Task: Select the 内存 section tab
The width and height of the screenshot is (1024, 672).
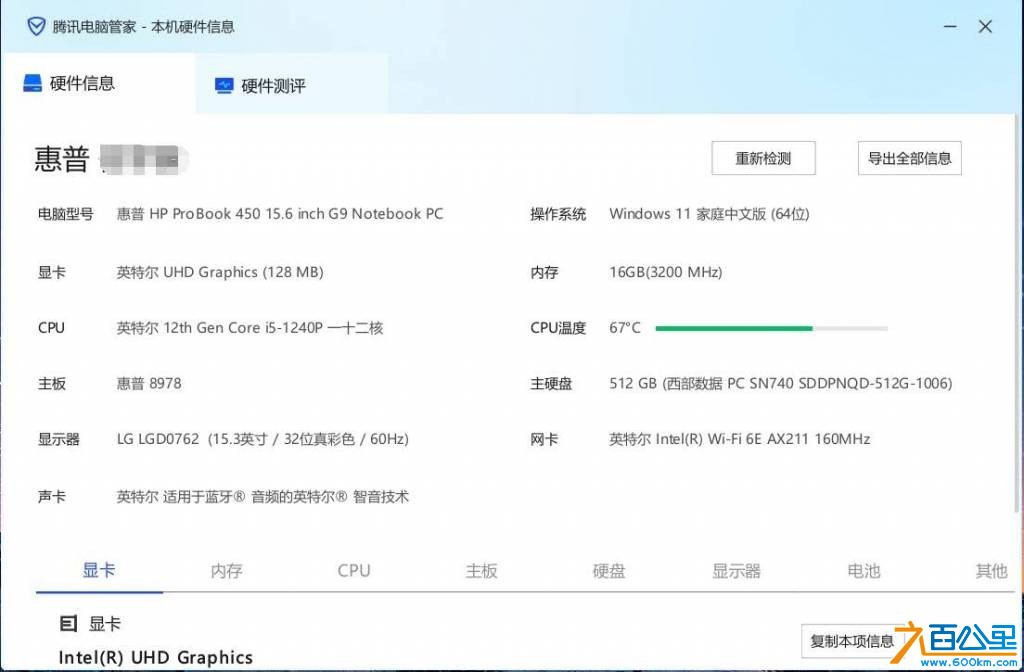Action: coord(226,570)
